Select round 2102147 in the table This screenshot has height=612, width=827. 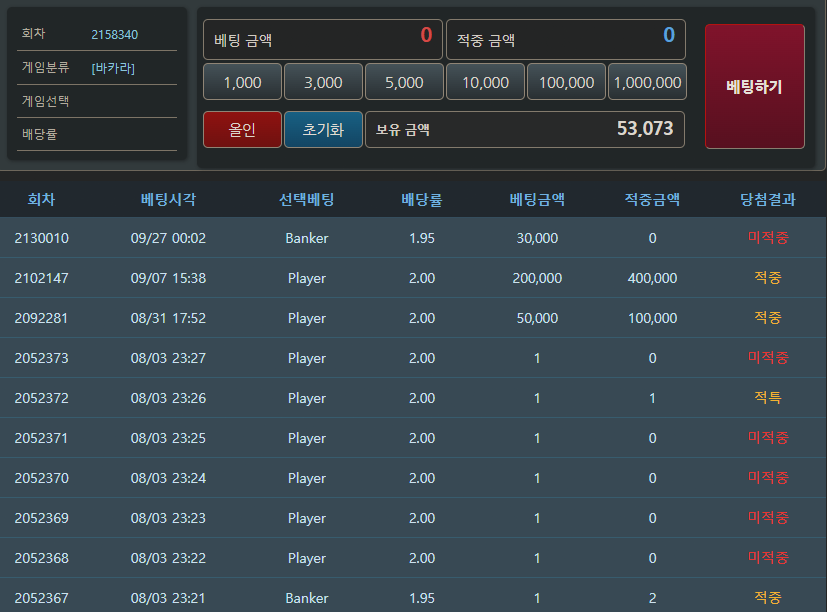[42, 278]
